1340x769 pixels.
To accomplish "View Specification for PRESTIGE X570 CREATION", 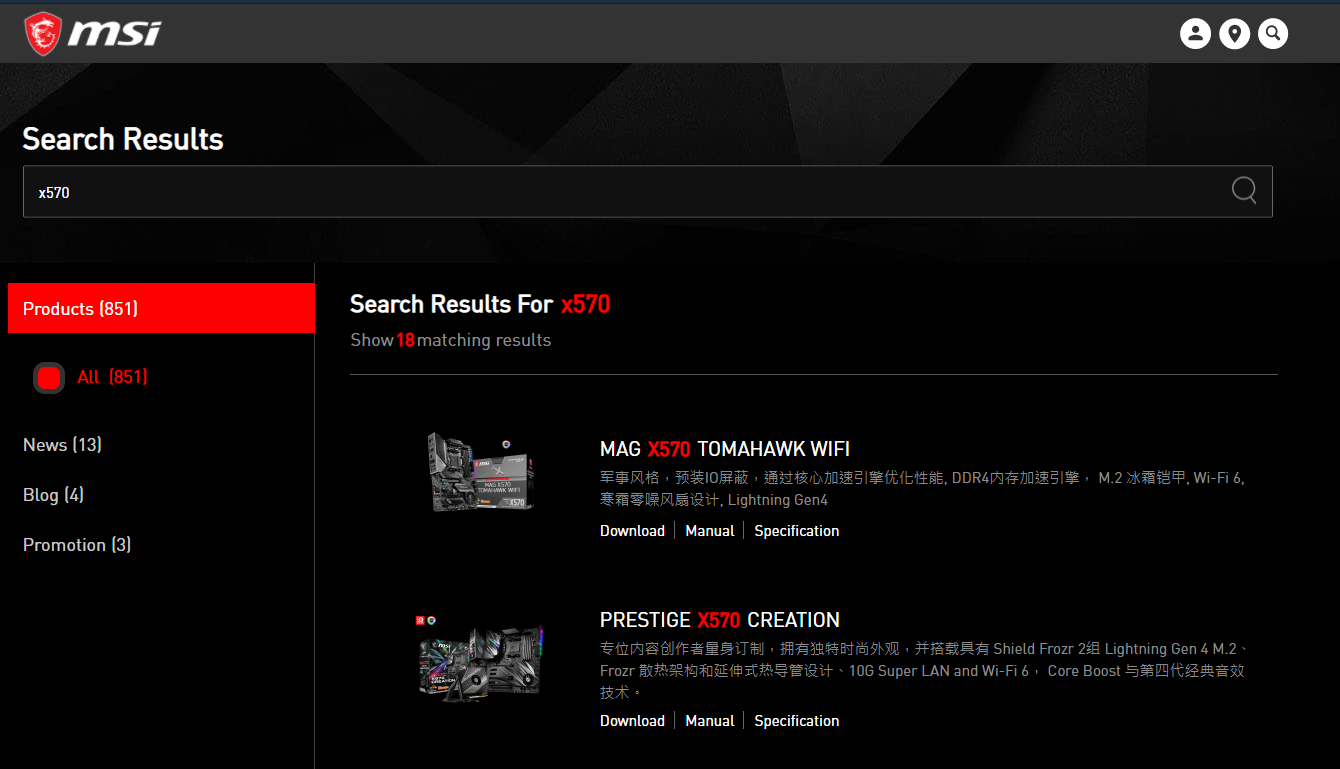I will (x=796, y=721).
